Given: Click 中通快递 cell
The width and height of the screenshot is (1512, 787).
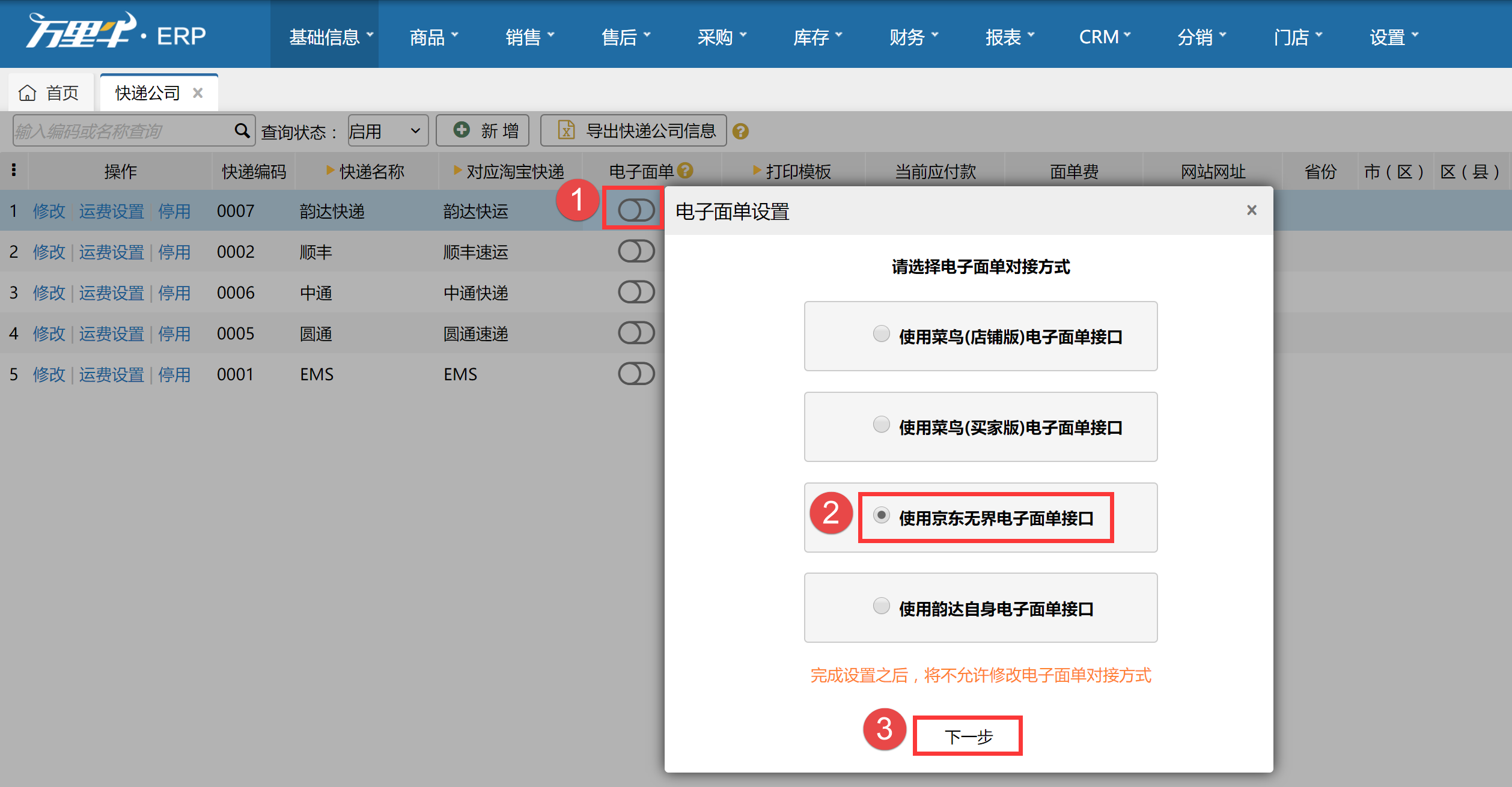Looking at the screenshot, I should 476,293.
